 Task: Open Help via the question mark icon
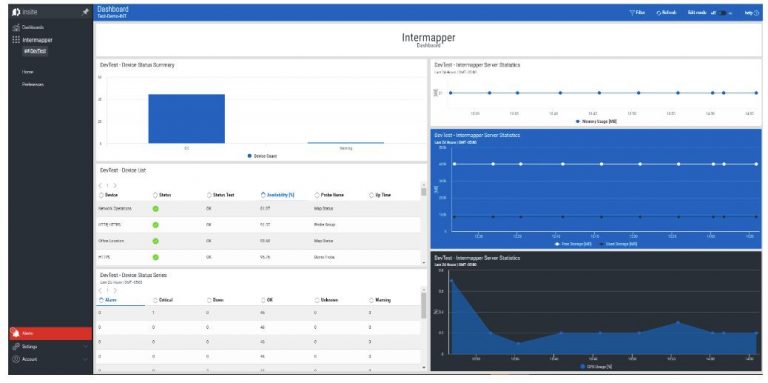point(756,13)
